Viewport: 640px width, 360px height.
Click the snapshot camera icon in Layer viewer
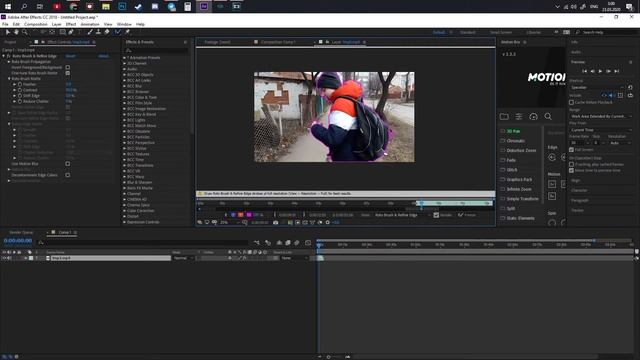[x=276, y=222]
